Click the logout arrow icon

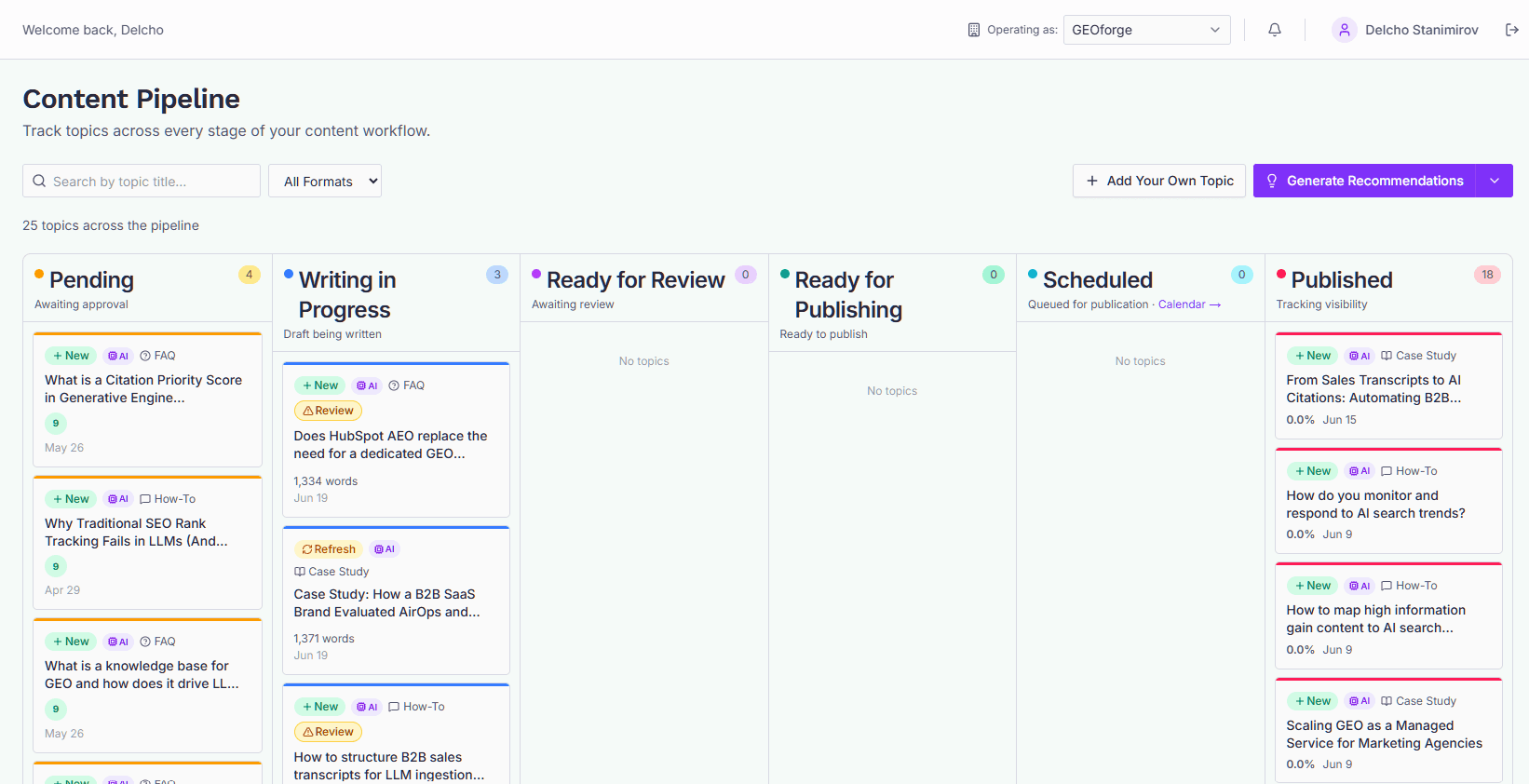tap(1512, 30)
